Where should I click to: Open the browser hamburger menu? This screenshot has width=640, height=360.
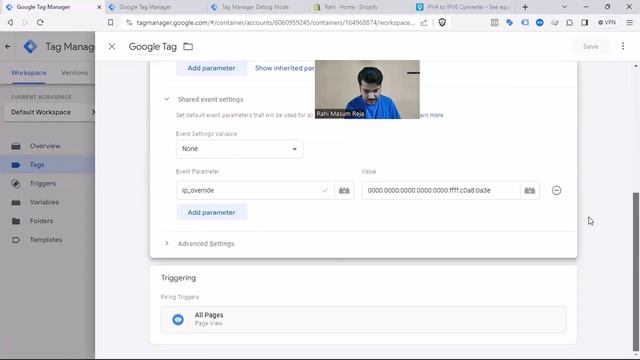629,22
